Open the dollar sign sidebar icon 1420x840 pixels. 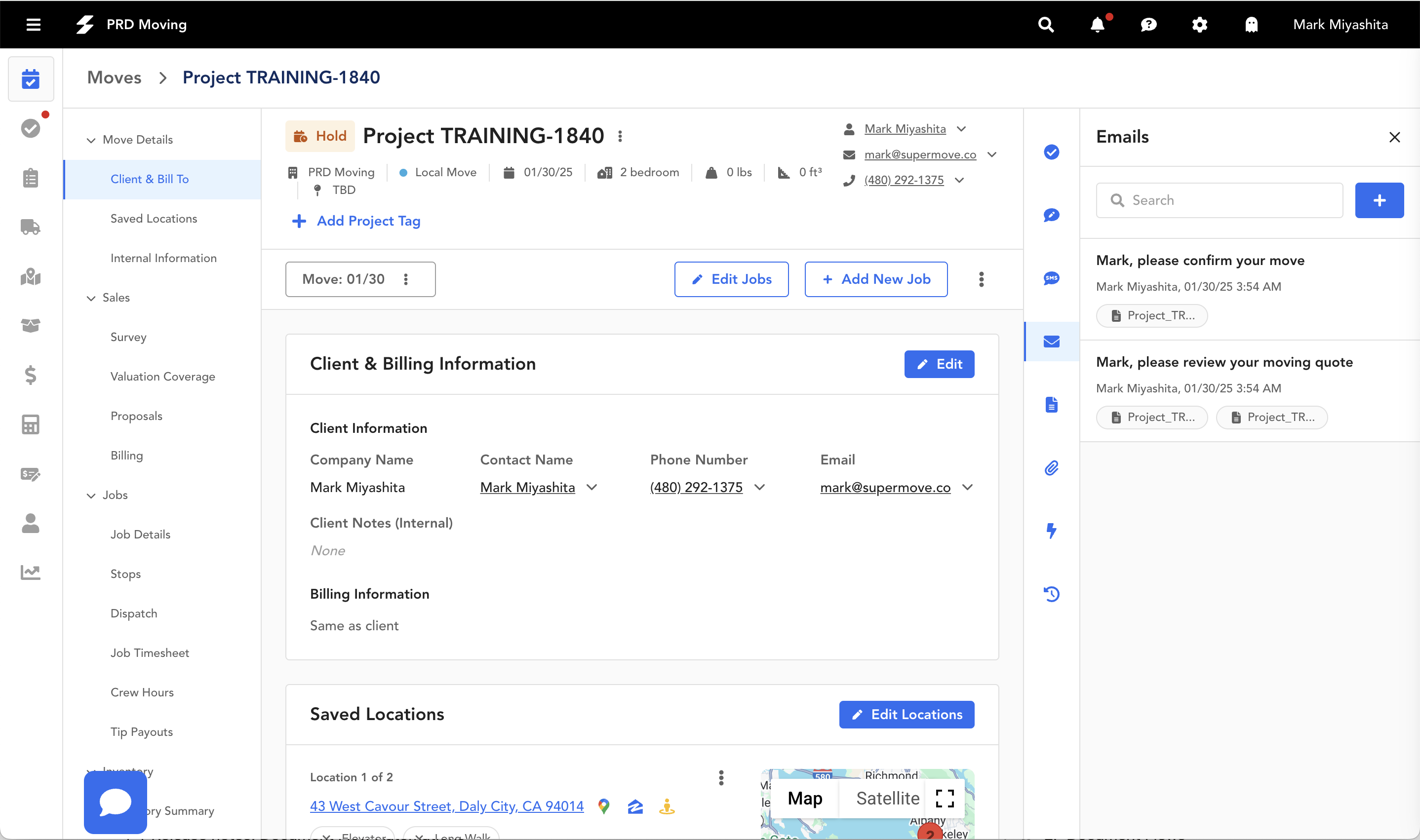(31, 375)
